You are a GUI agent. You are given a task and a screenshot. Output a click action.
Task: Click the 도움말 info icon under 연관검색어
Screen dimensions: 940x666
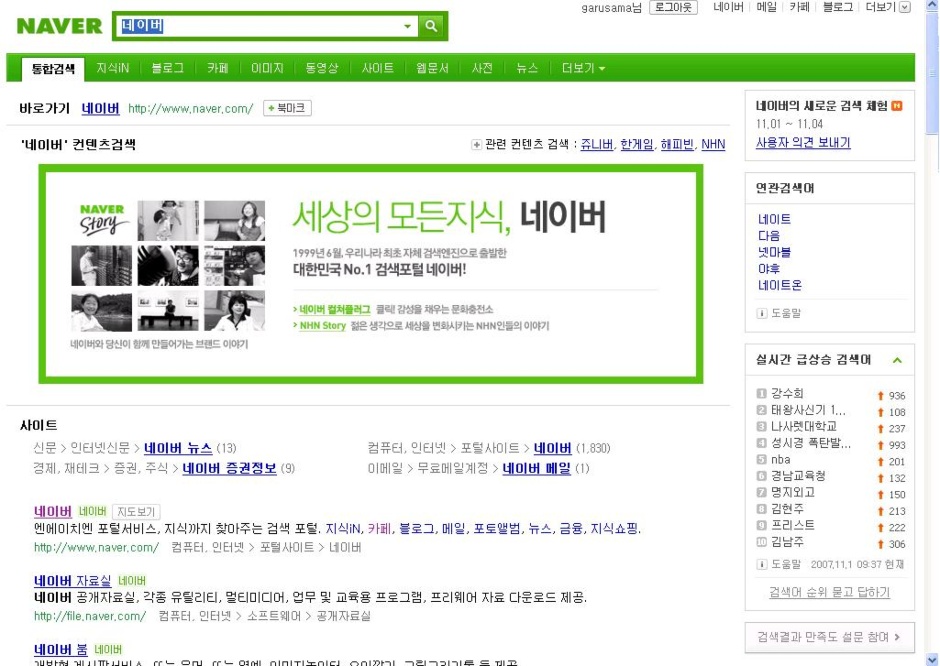[762, 314]
